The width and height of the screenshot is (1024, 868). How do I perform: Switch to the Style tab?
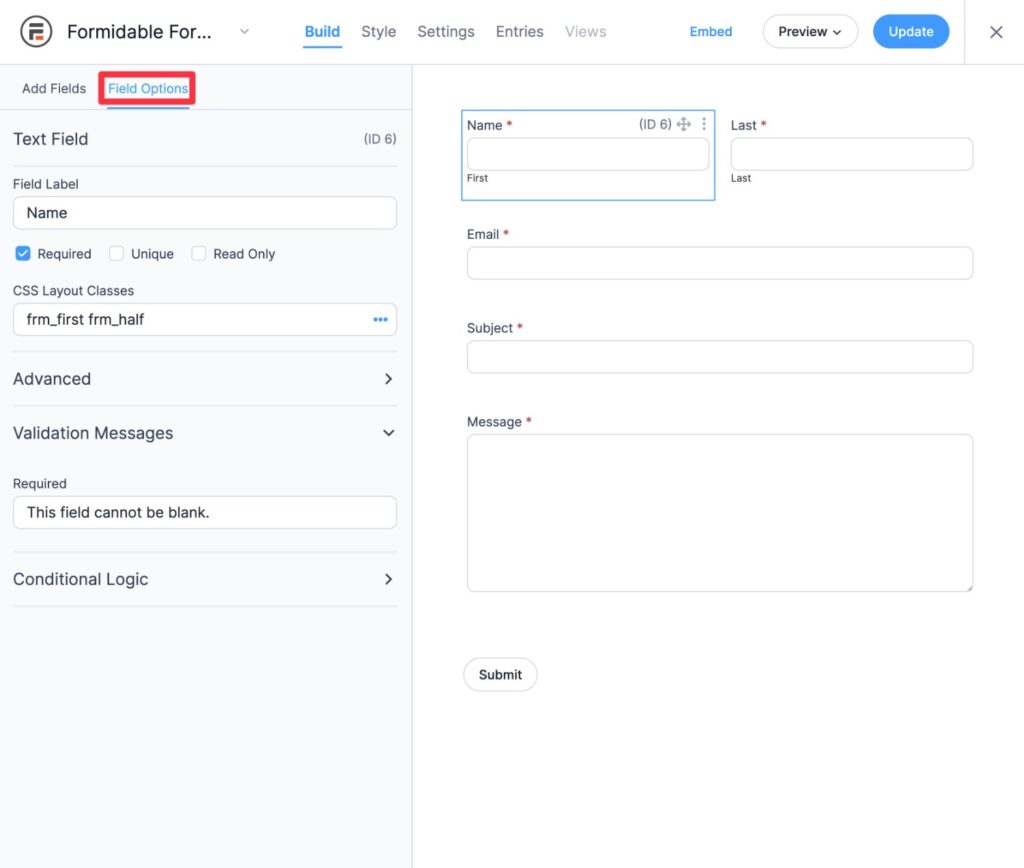click(378, 31)
